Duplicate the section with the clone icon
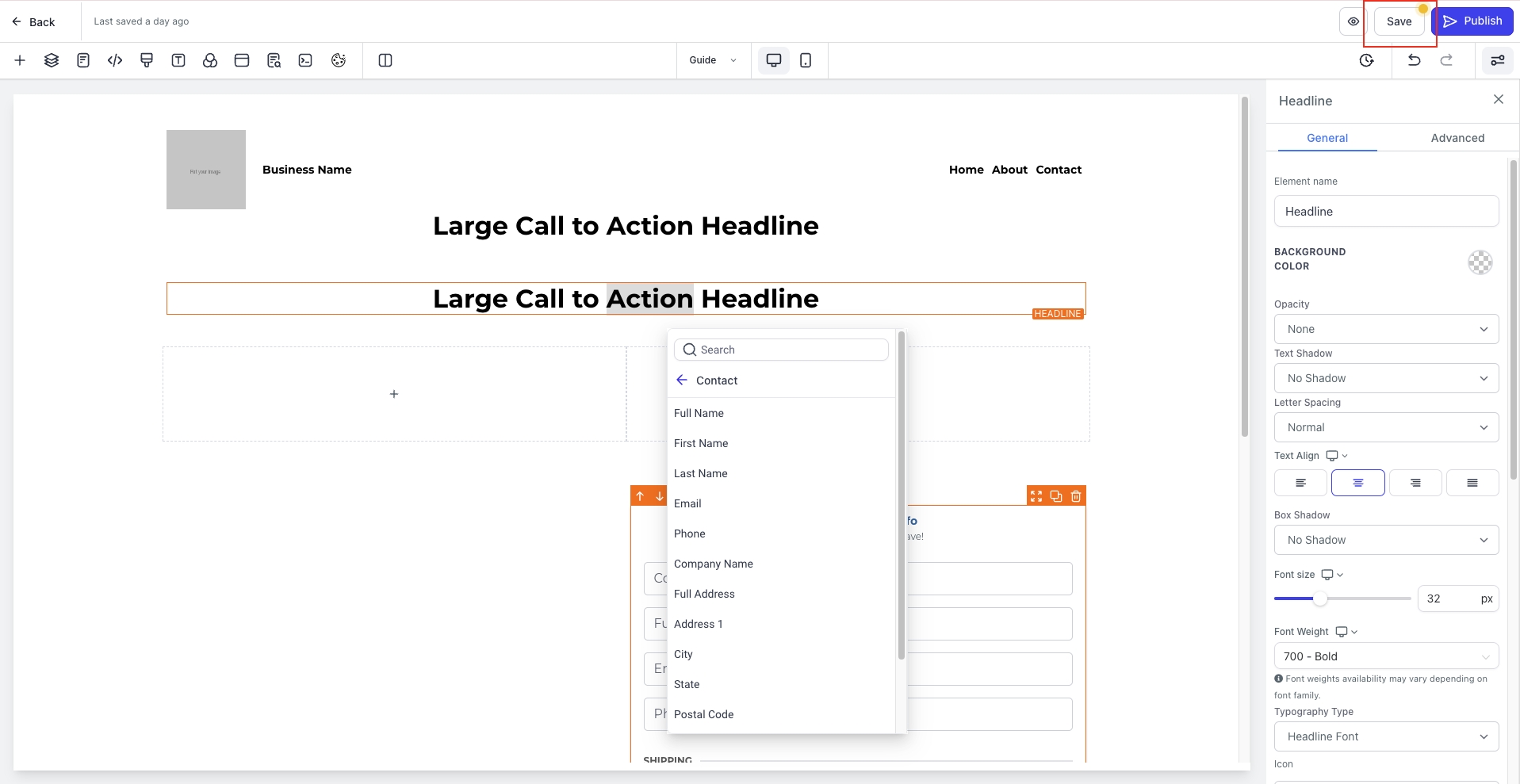This screenshot has width=1520, height=784. 1056,496
